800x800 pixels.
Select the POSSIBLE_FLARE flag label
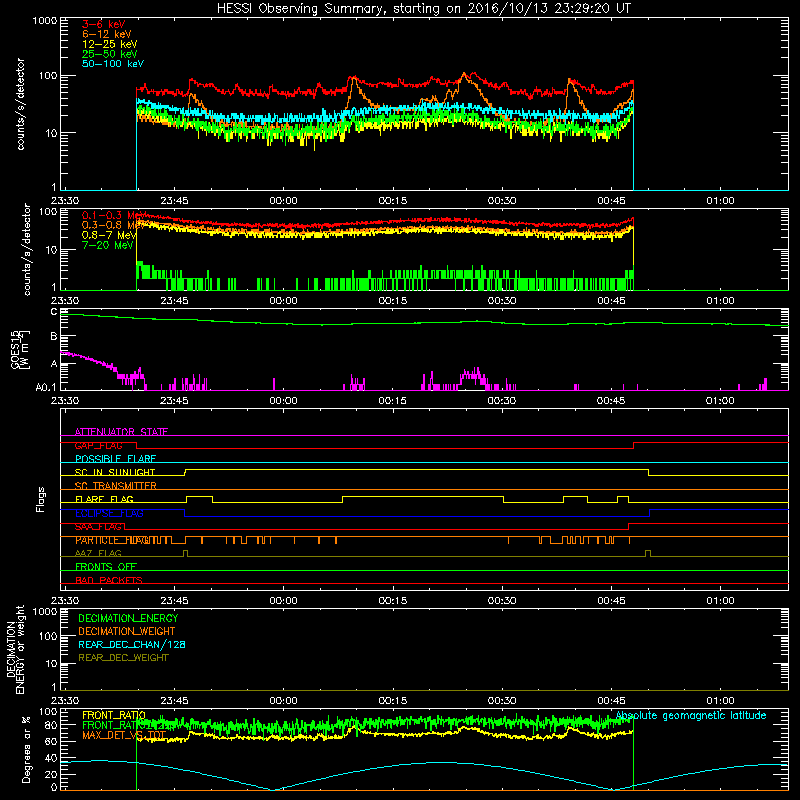(115, 459)
